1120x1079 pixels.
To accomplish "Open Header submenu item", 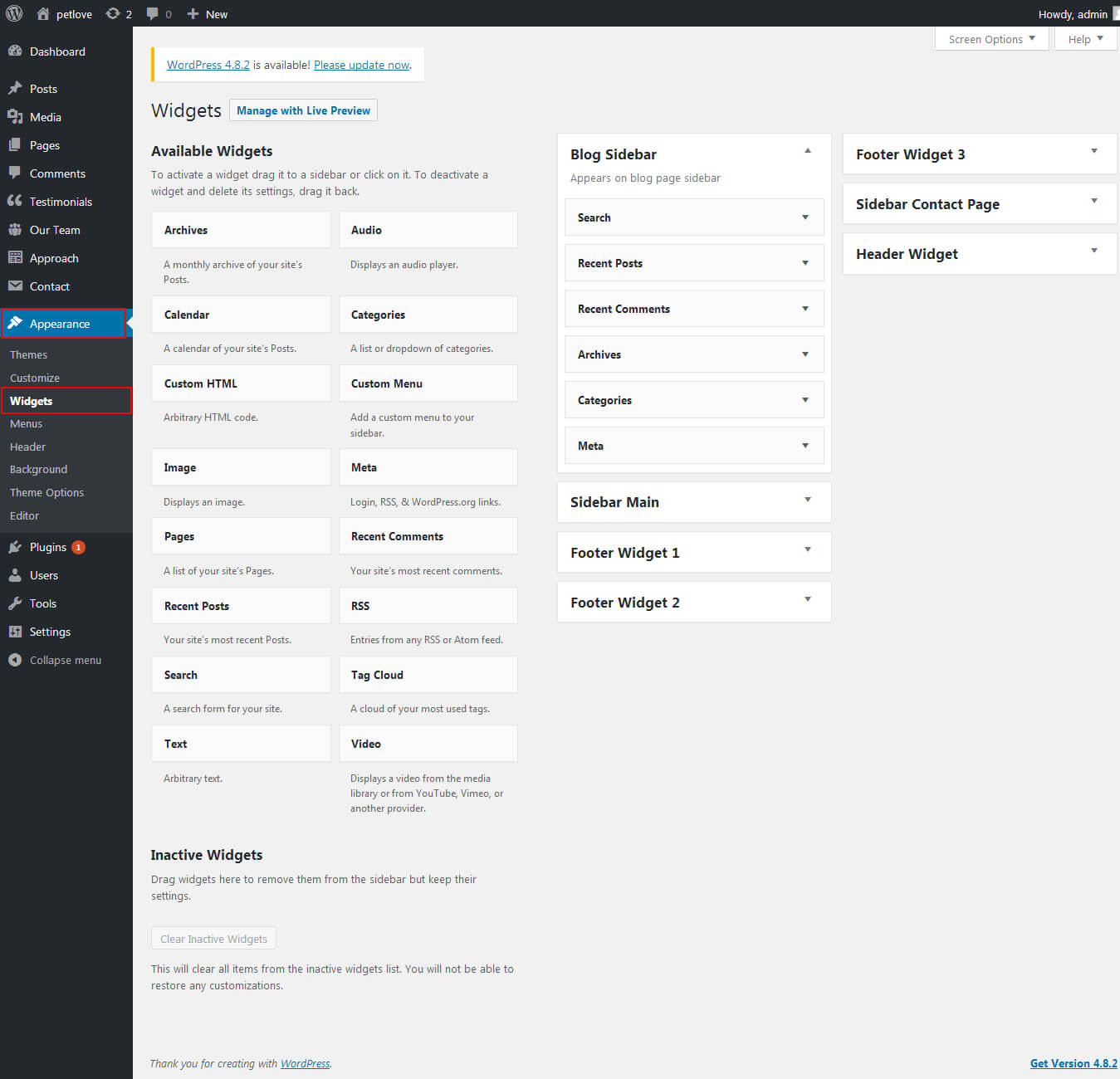I will point(27,447).
